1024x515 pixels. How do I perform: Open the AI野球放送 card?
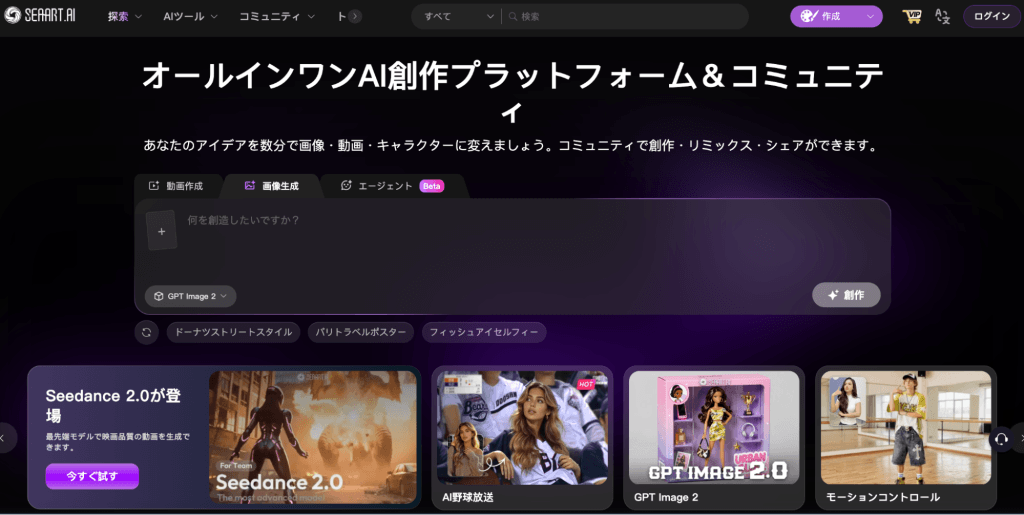522,437
